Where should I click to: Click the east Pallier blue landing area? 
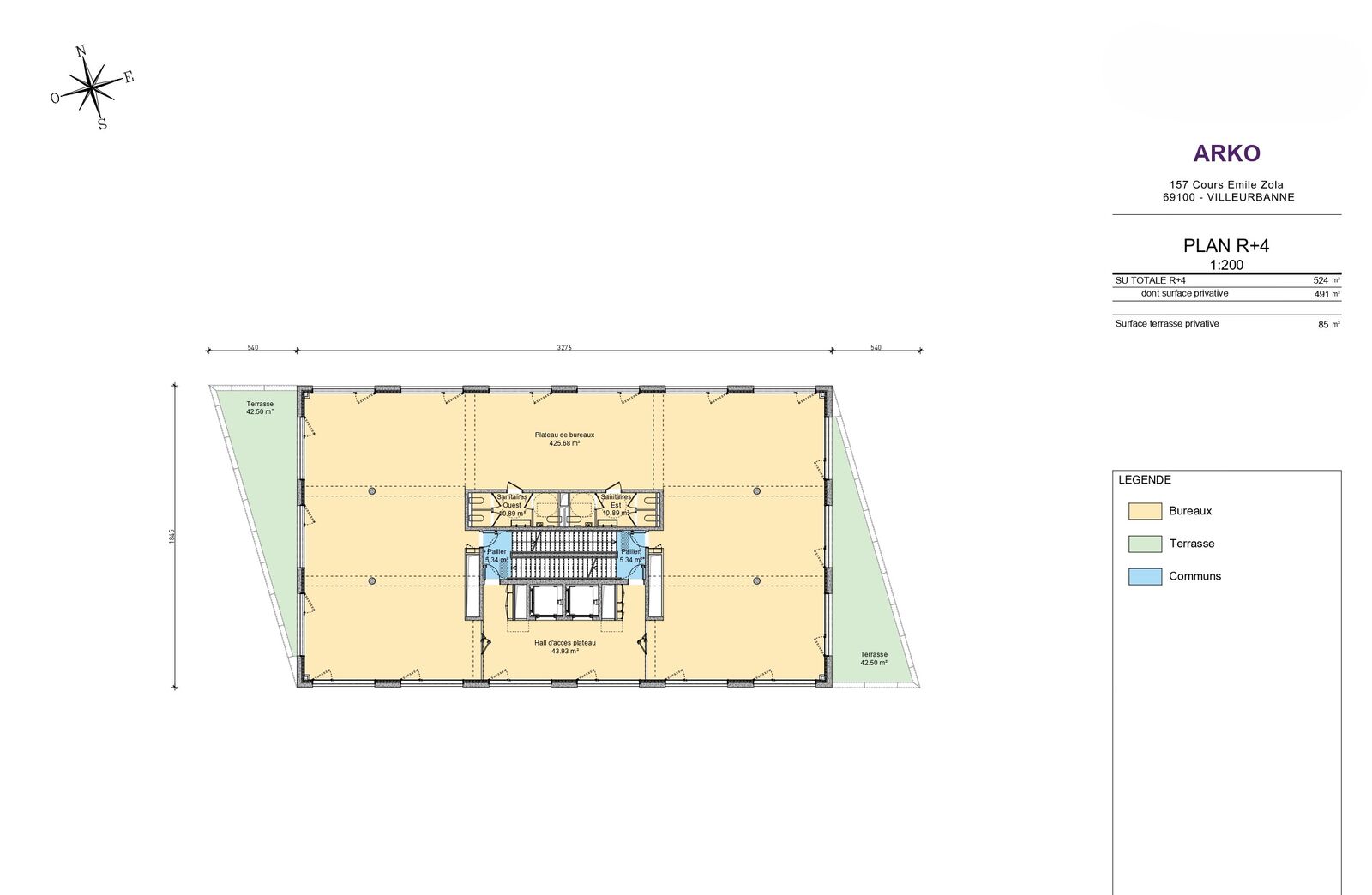631,556
